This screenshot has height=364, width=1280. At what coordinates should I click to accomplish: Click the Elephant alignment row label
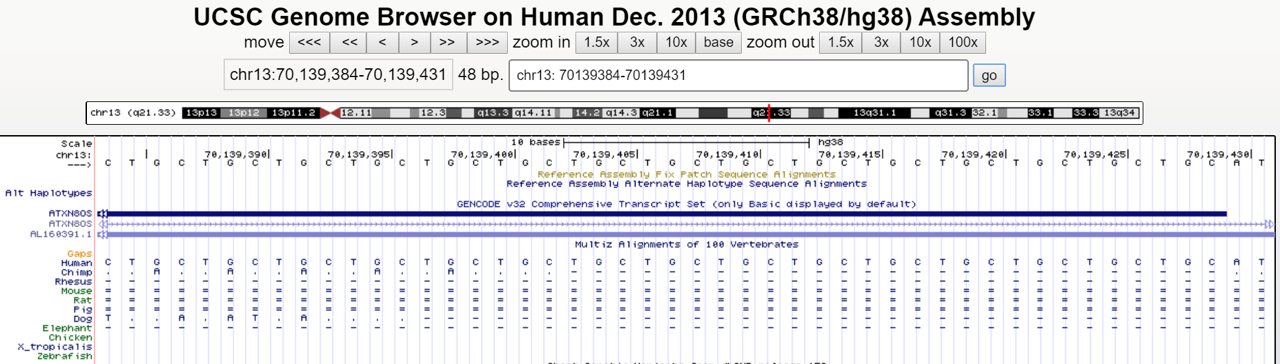[x=67, y=328]
